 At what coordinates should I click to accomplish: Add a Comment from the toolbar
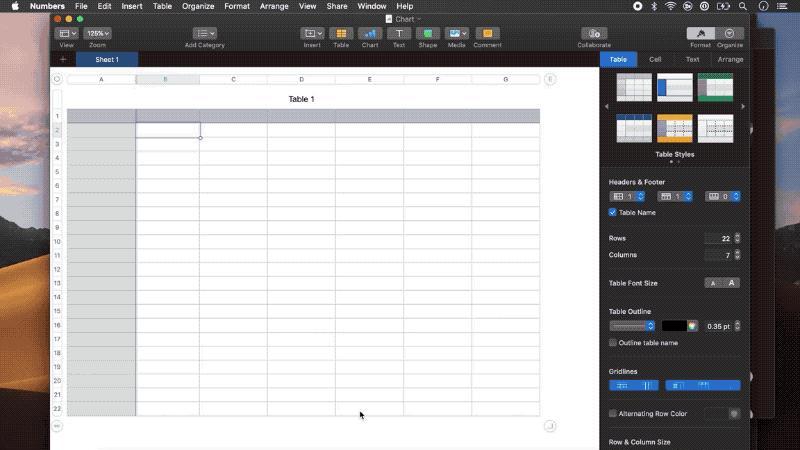[x=487, y=34]
